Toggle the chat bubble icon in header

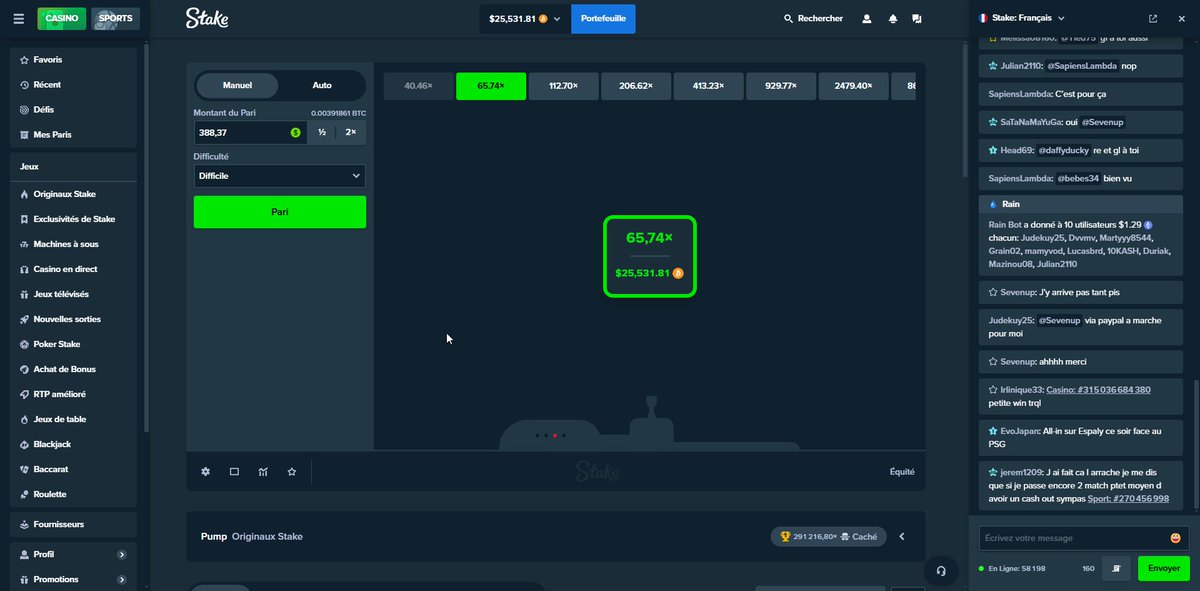[x=917, y=19]
